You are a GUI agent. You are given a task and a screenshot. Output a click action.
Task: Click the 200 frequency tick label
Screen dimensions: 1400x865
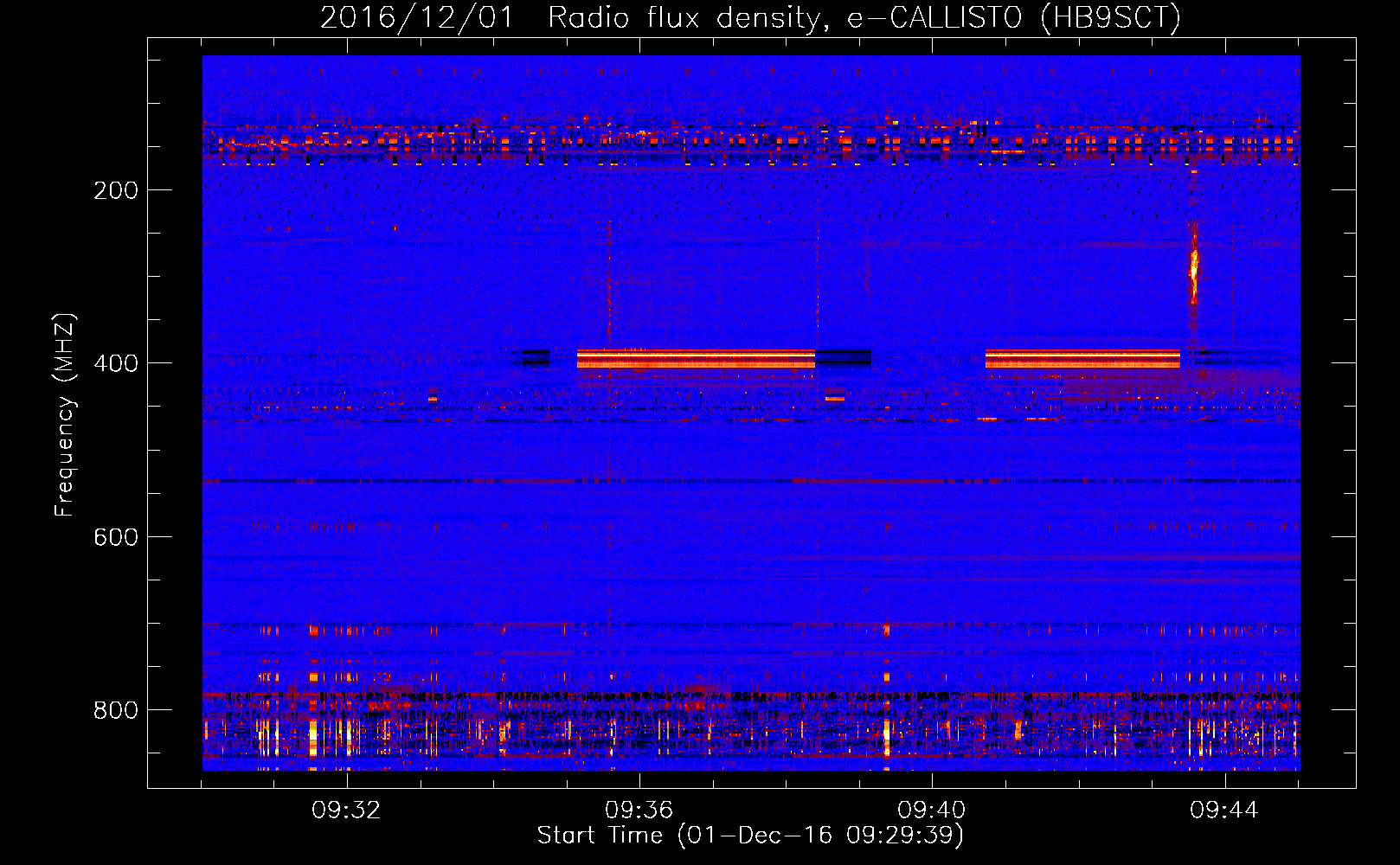click(116, 190)
